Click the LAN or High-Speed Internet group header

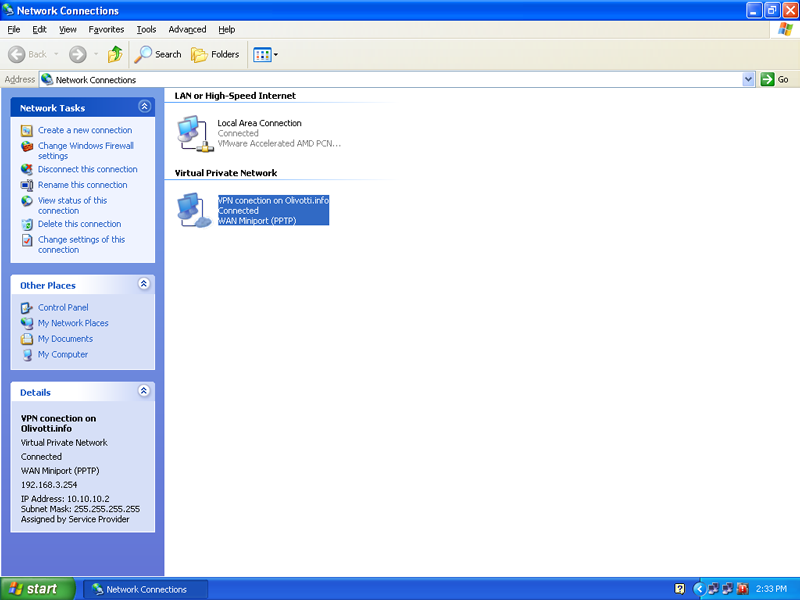(x=235, y=95)
